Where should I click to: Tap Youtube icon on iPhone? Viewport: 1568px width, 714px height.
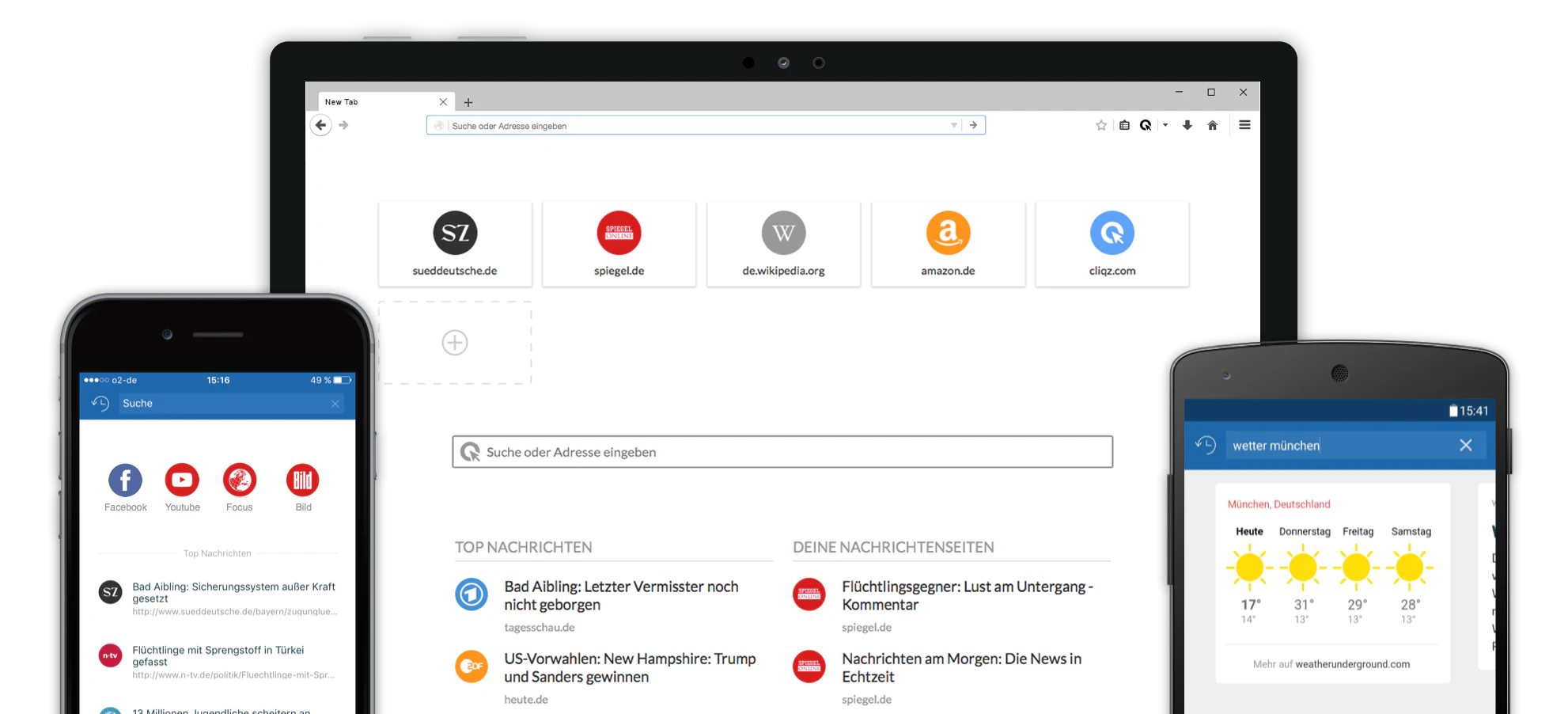click(x=182, y=480)
